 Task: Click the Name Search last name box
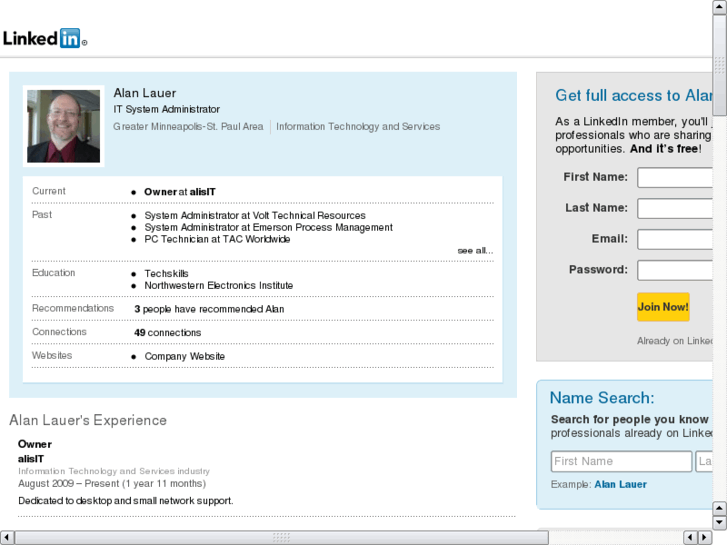click(704, 461)
